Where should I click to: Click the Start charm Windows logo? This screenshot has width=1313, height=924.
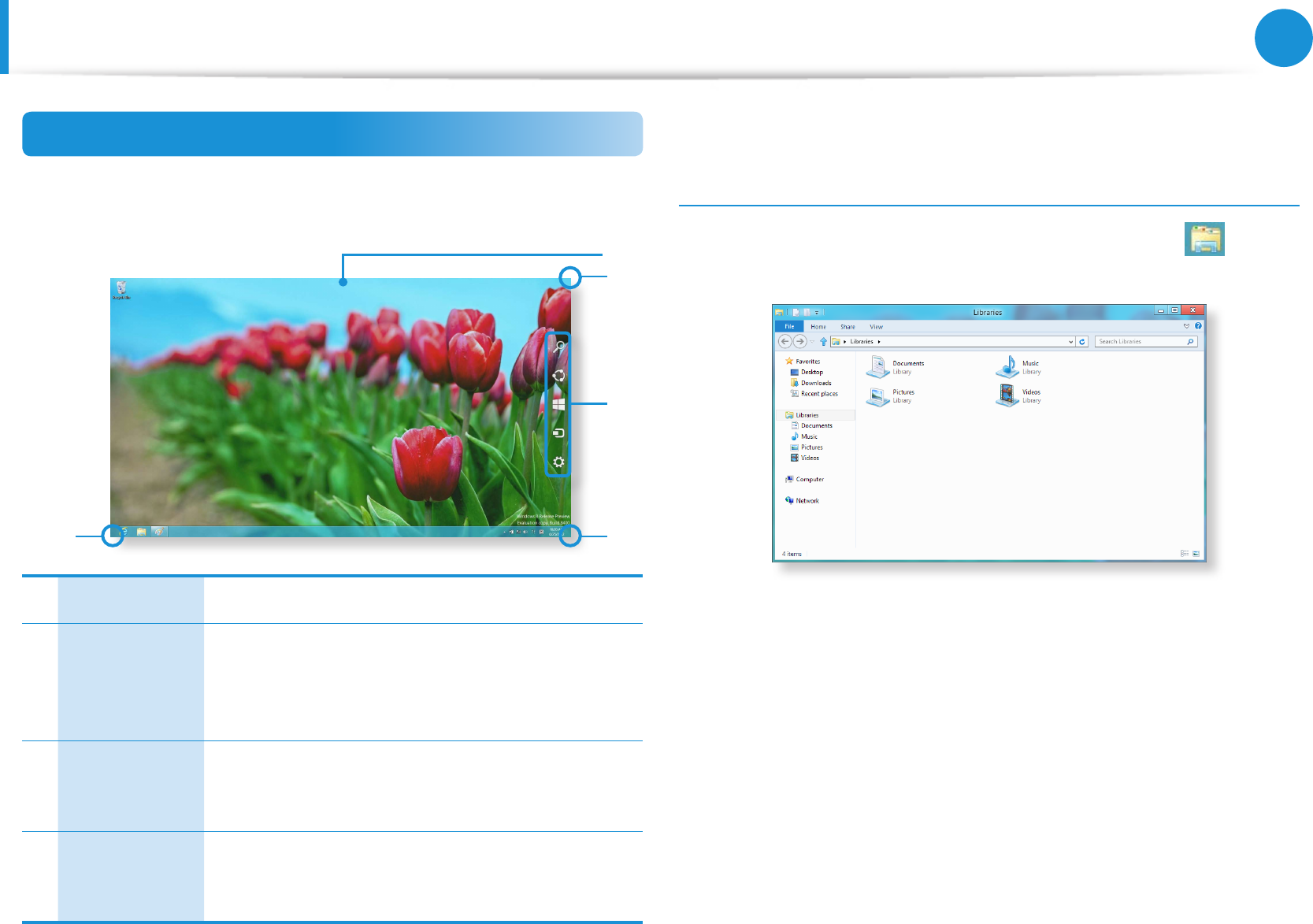(558, 404)
